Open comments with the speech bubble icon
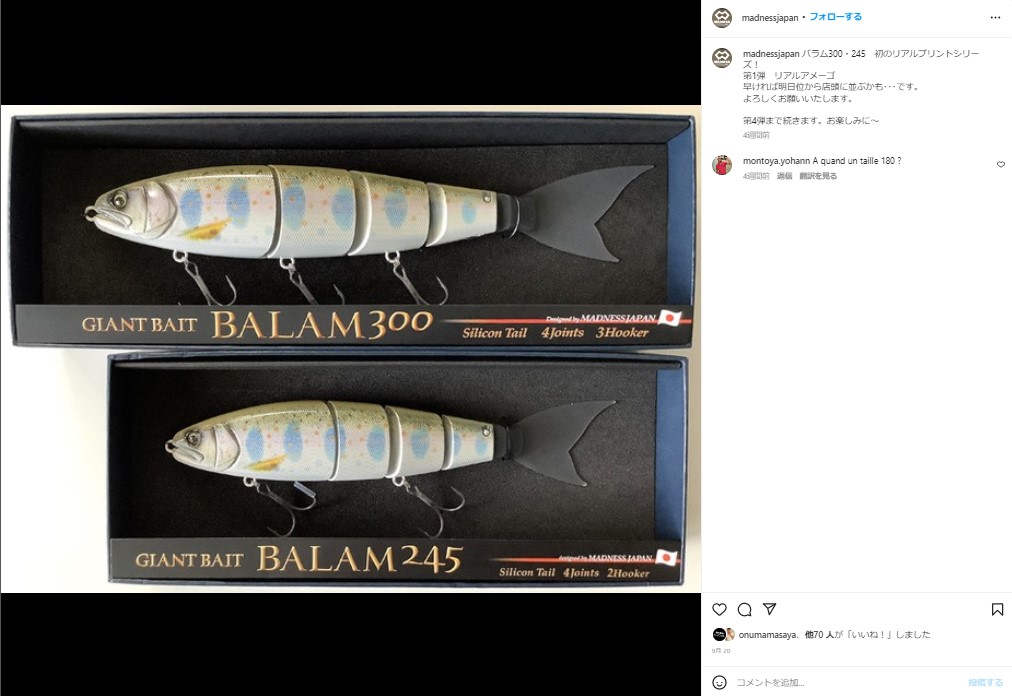This screenshot has width=1012, height=696. [x=744, y=609]
